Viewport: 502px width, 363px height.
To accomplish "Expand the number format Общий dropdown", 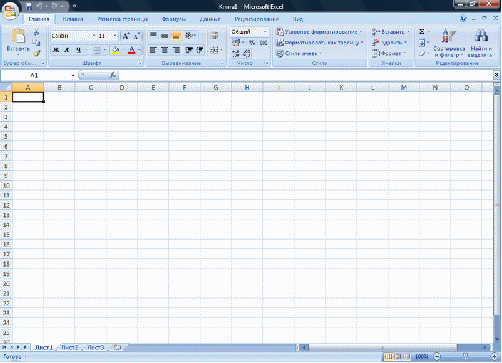I will point(266,32).
